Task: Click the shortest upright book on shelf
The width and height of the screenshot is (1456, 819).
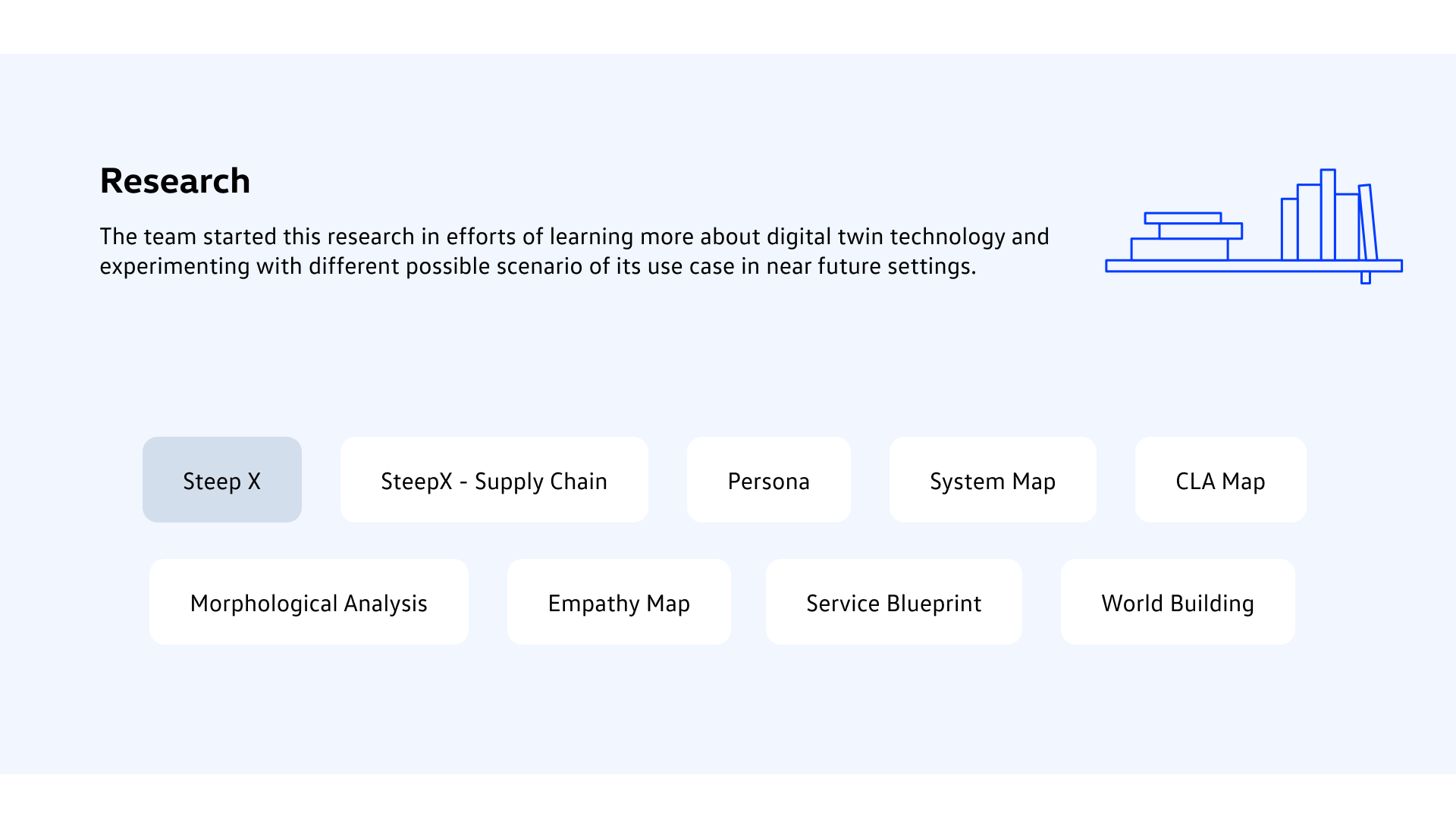Action: [x=1289, y=229]
